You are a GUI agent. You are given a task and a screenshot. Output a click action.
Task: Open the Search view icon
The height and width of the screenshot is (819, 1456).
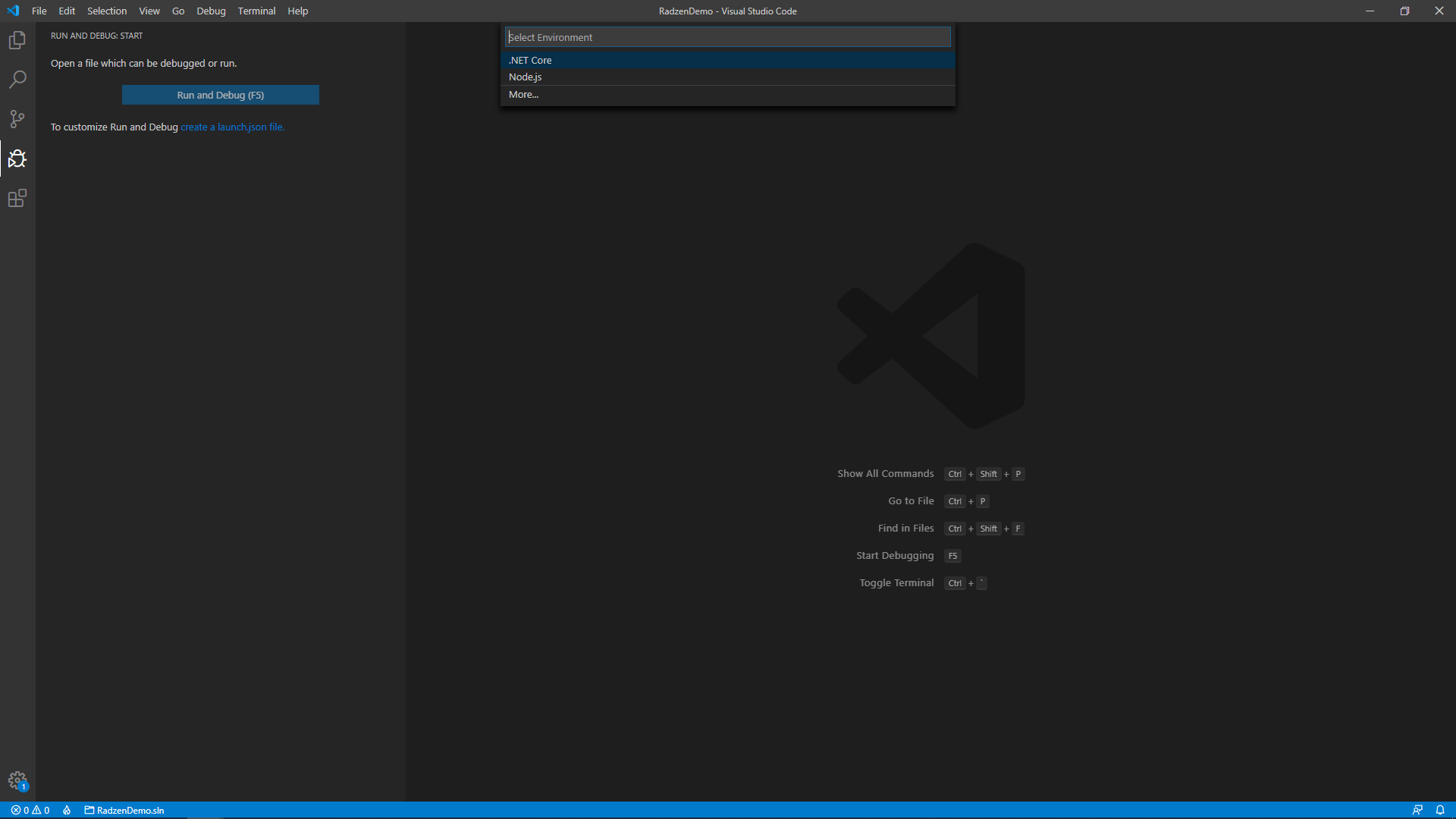point(17,80)
